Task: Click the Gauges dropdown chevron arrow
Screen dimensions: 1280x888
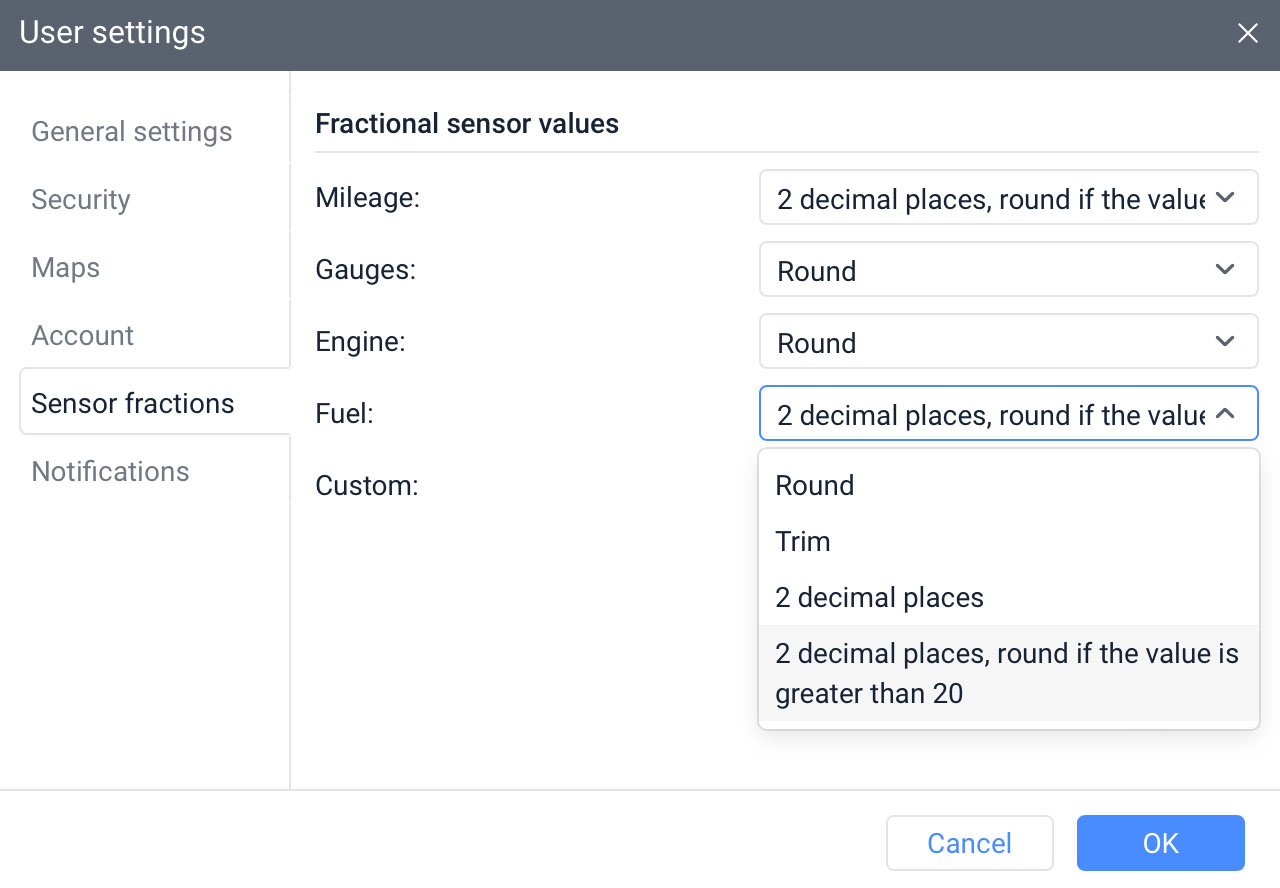Action: point(1224,270)
